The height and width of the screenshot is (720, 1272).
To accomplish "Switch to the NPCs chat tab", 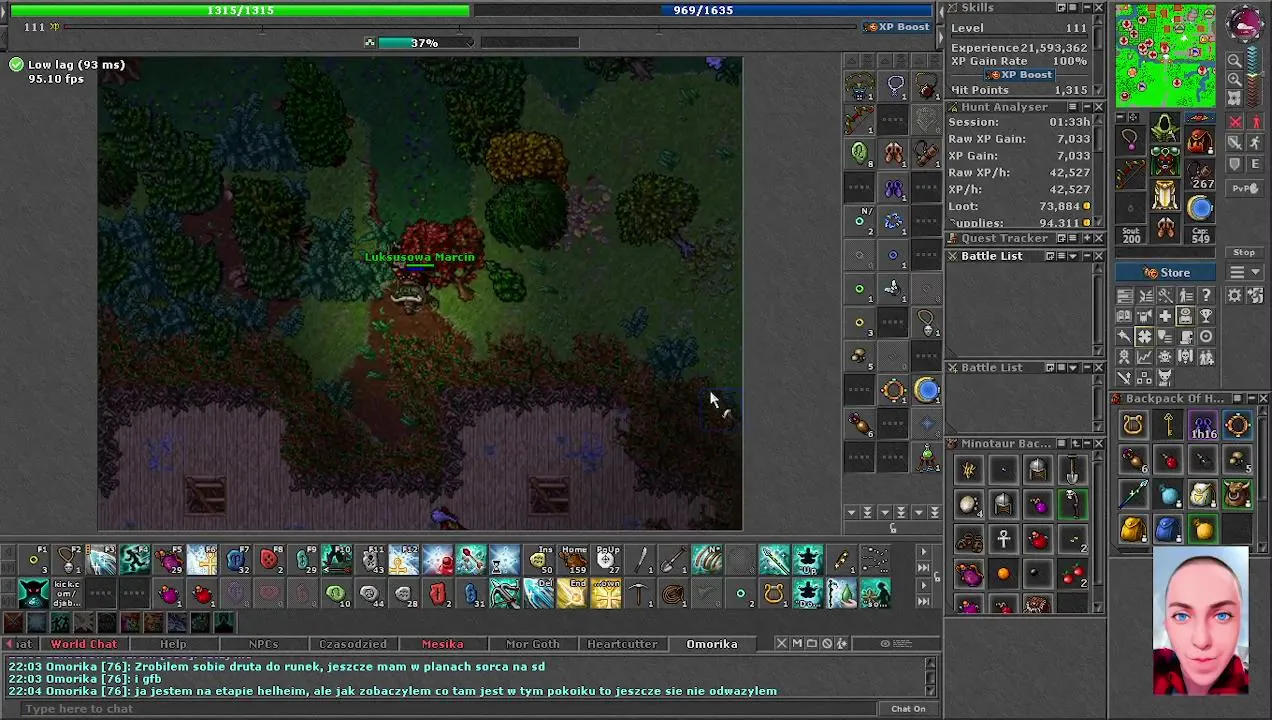I will [x=263, y=644].
